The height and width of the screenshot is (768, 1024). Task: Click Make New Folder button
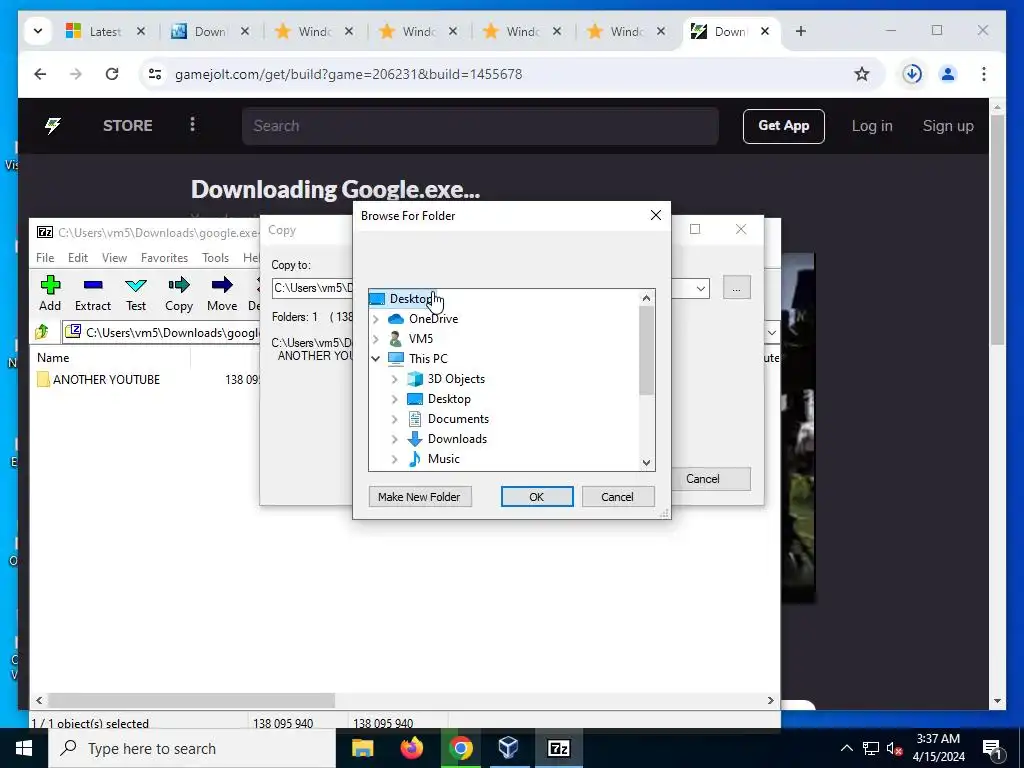point(420,497)
